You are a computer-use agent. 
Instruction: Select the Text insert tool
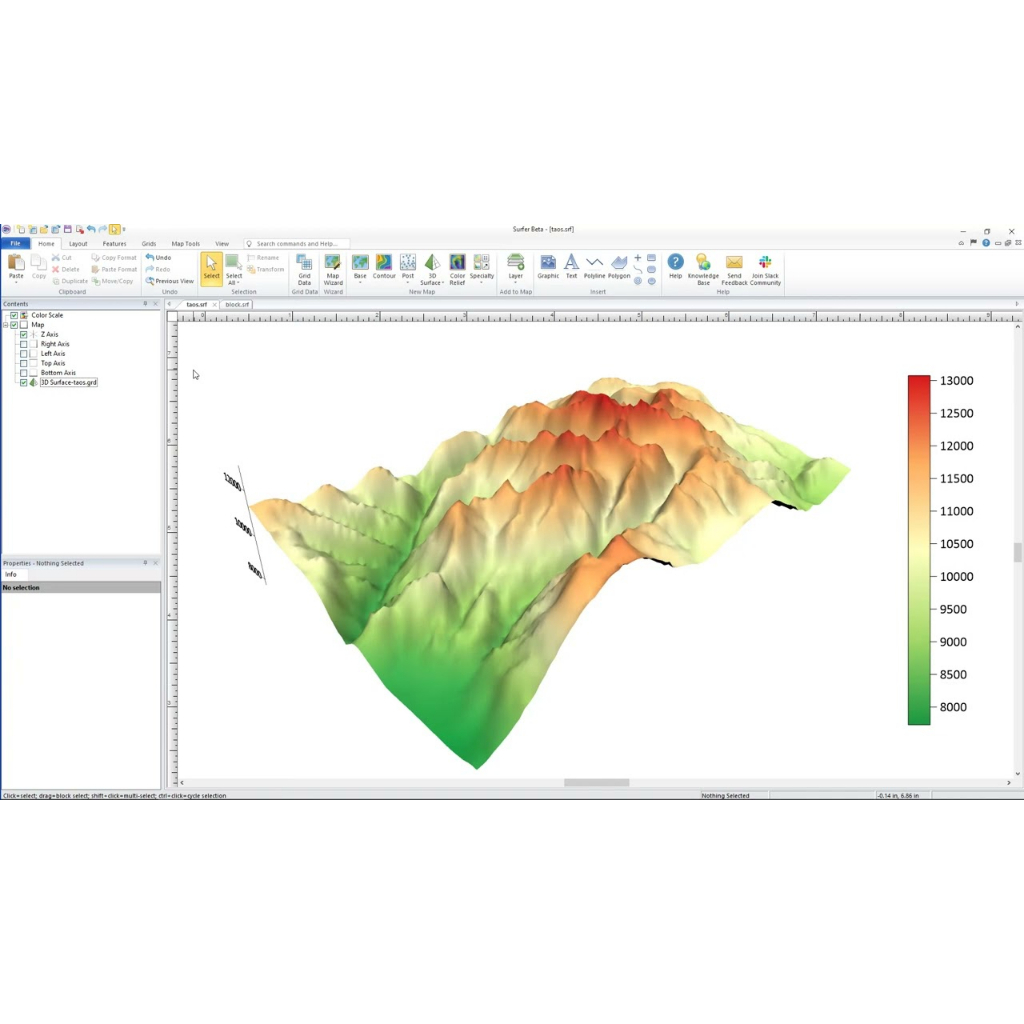(571, 266)
